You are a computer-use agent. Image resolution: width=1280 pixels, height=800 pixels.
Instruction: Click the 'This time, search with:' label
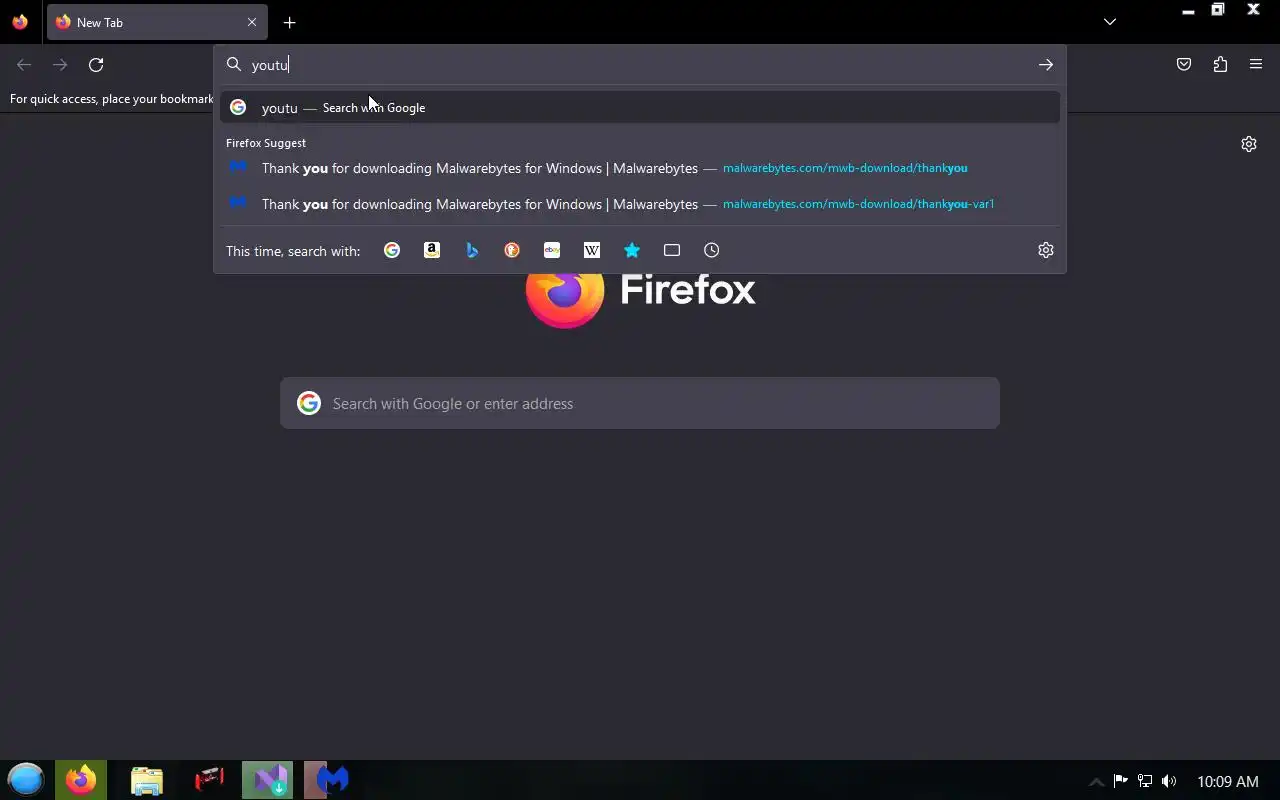coord(293,251)
